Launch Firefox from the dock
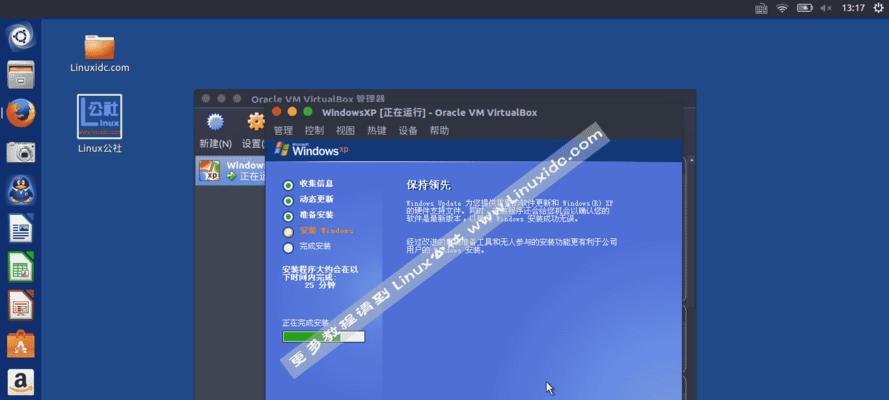This screenshot has height=400, width=889. pyautogui.click(x=21, y=113)
